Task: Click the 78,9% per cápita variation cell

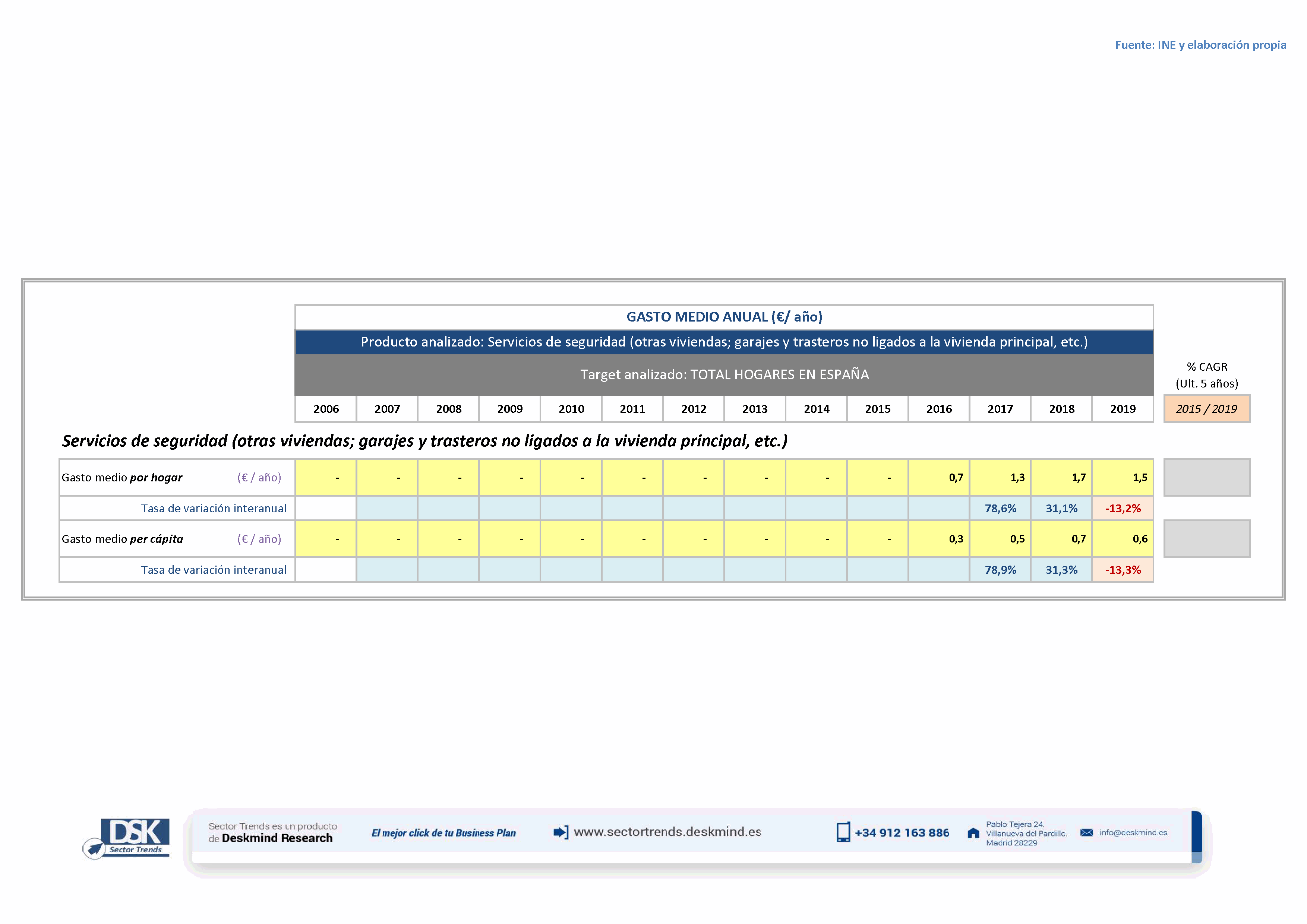Action: [x=1000, y=570]
